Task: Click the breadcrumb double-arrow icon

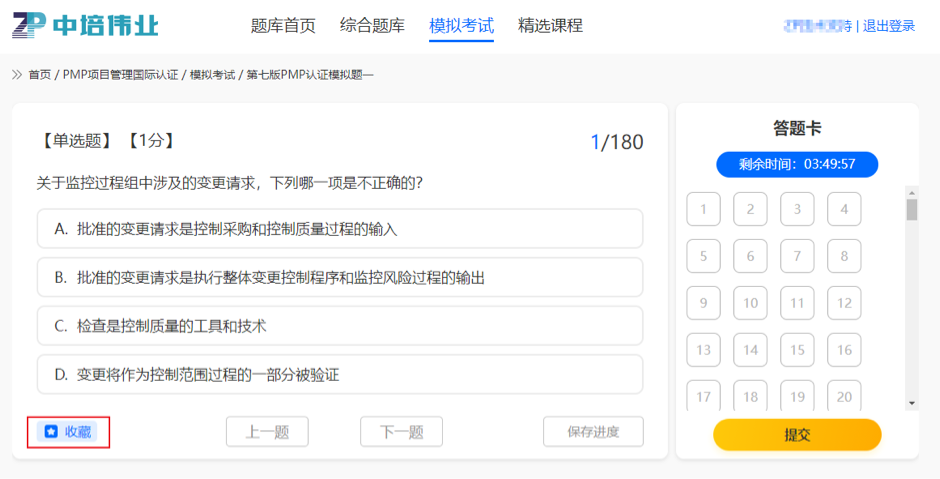Action: (x=17, y=75)
